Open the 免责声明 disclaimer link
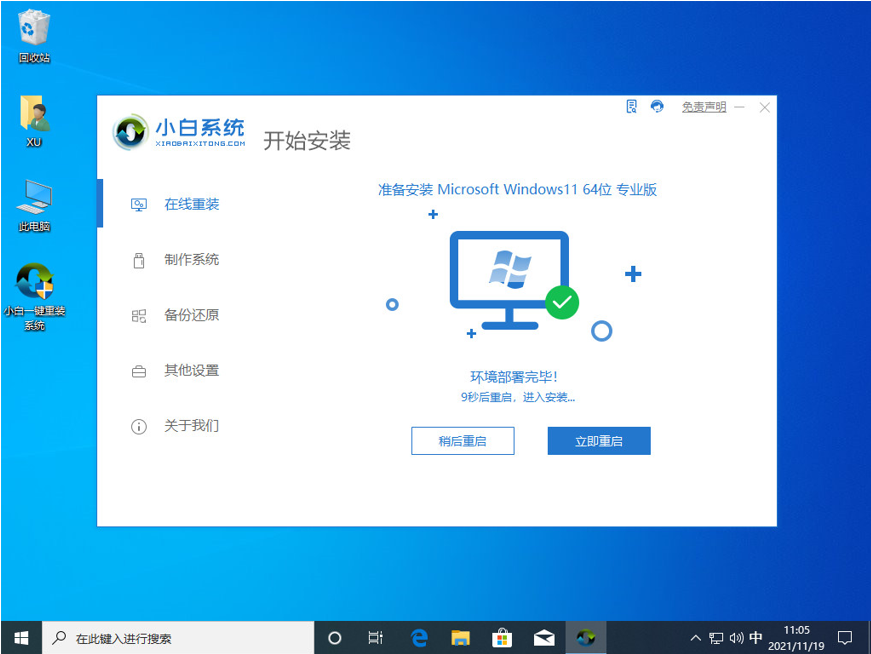The height and width of the screenshot is (654, 871). [x=703, y=107]
